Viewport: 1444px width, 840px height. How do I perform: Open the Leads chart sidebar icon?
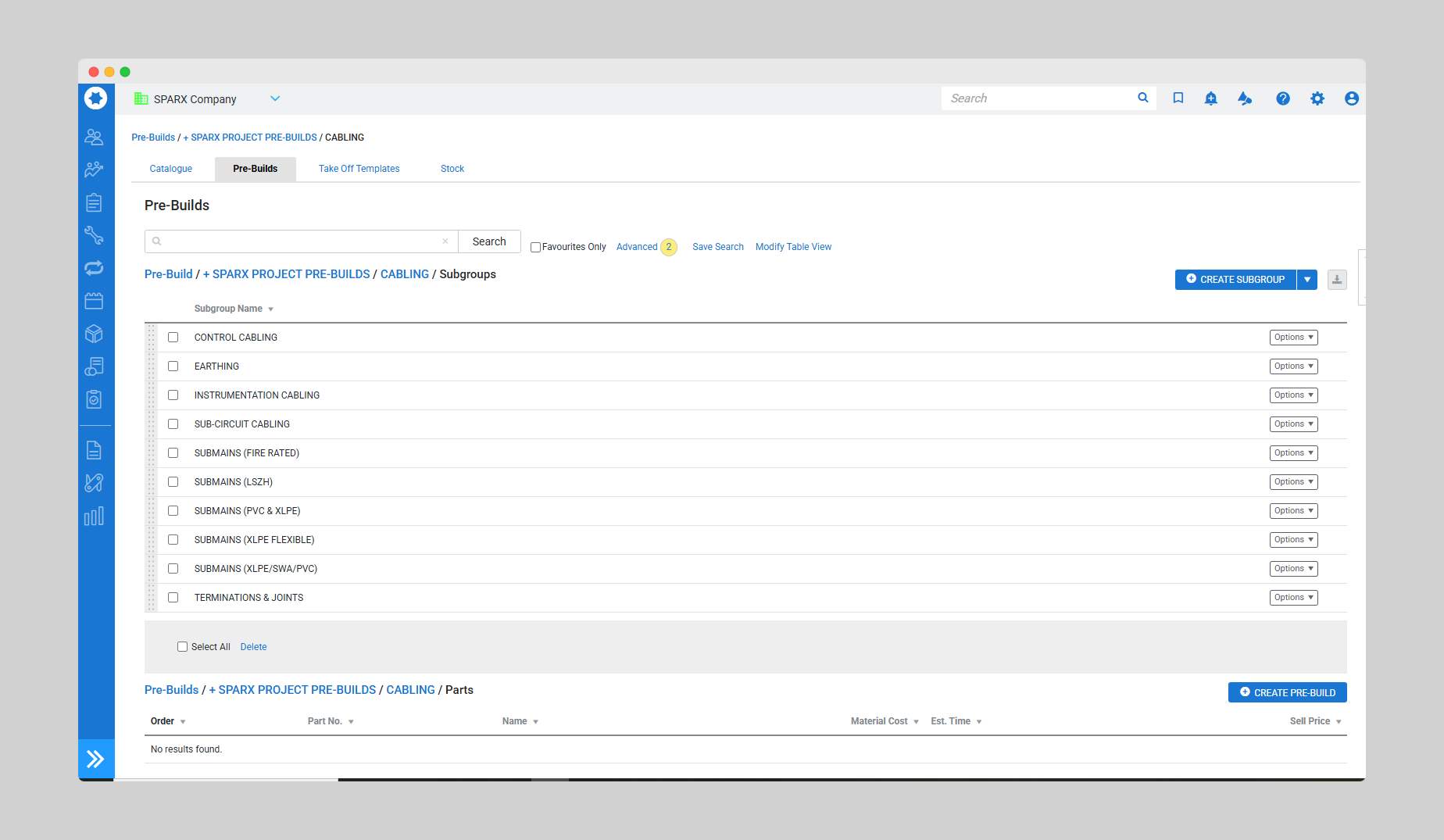tap(94, 170)
